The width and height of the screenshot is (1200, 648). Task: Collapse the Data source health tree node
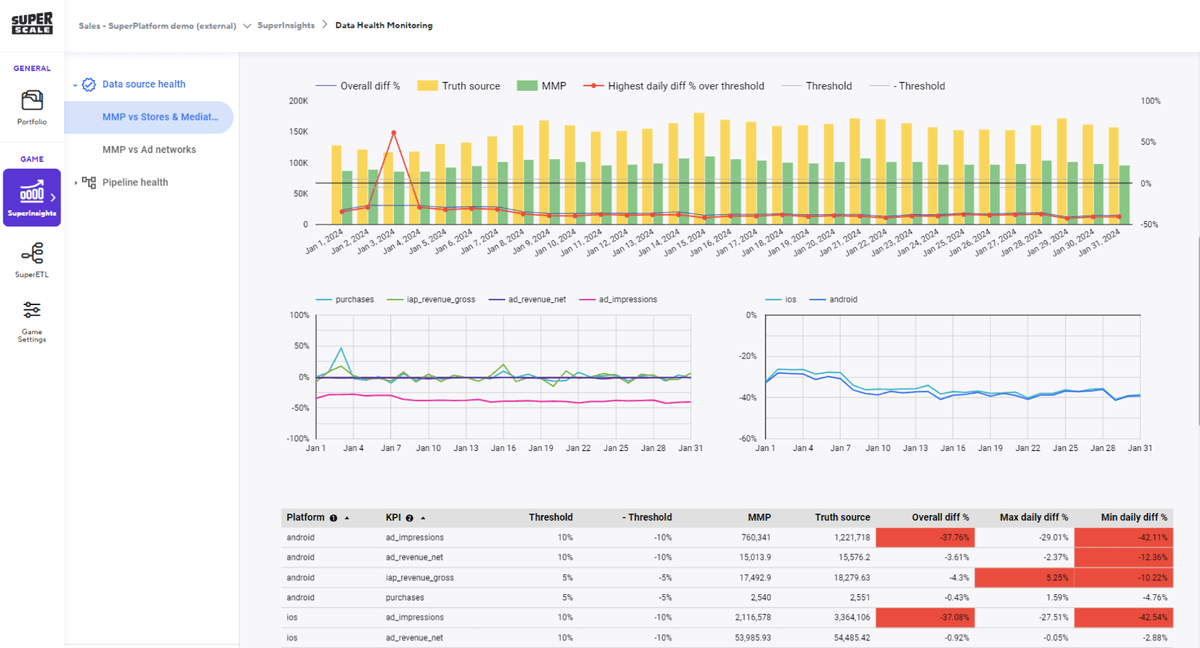75,85
